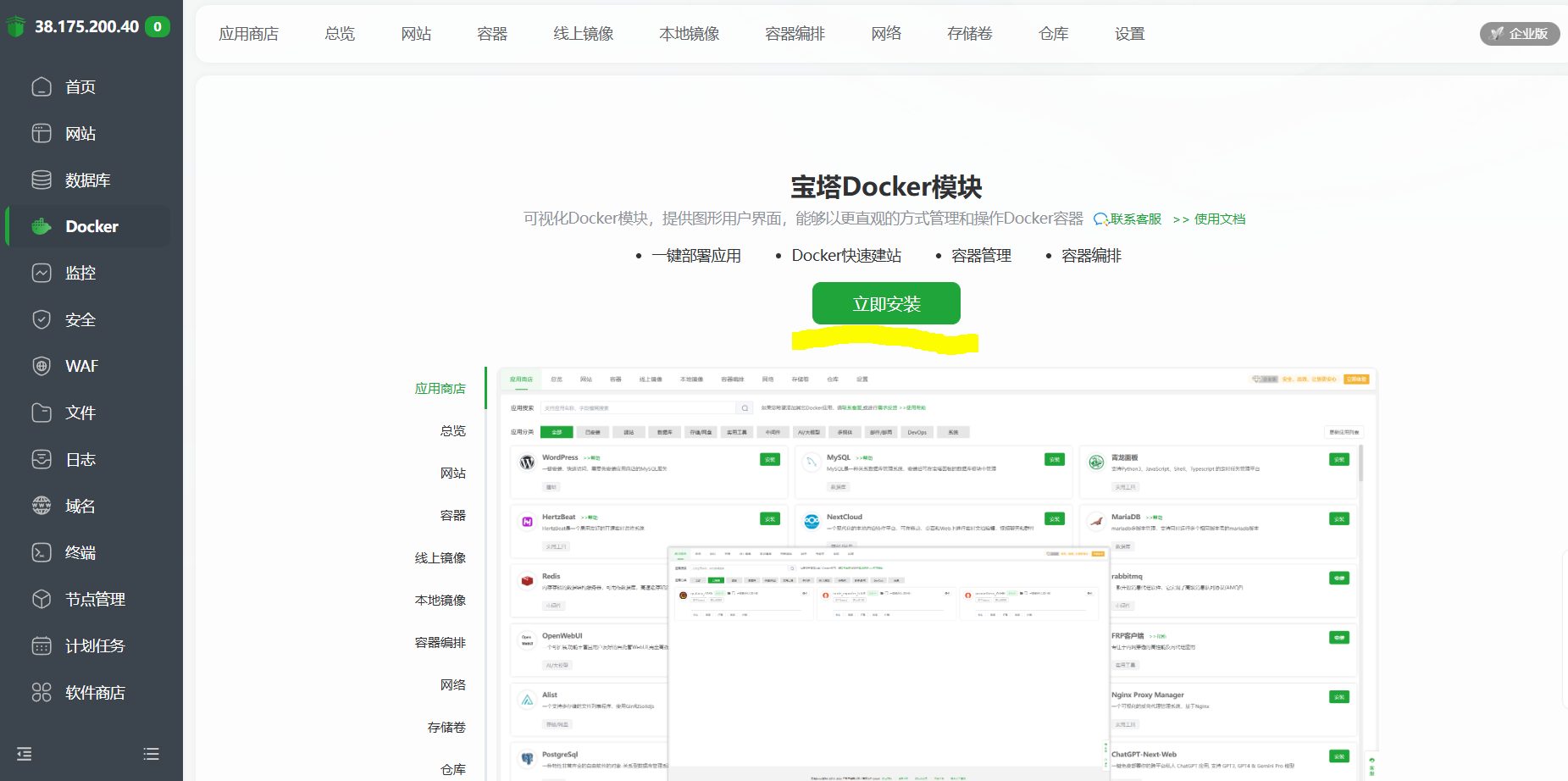Screen dimensions: 1568x781
Task: Open the Scheduled Tasks (计划任务) calendar icon
Action: point(42,645)
